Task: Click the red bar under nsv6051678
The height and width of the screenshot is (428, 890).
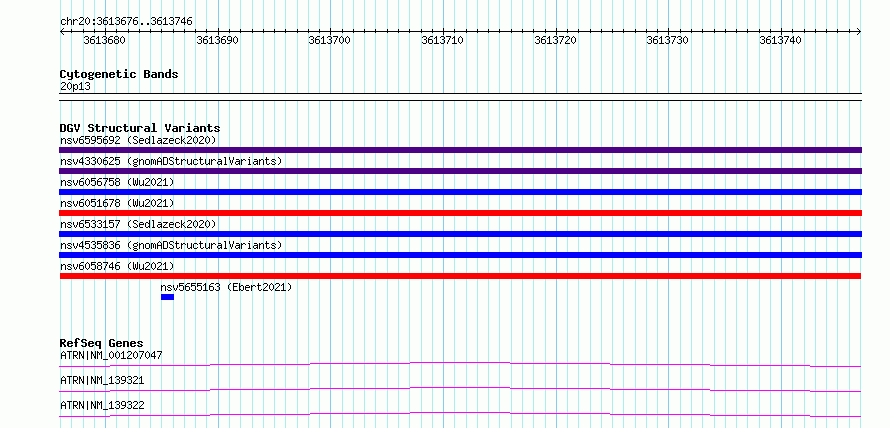Action: point(460,213)
